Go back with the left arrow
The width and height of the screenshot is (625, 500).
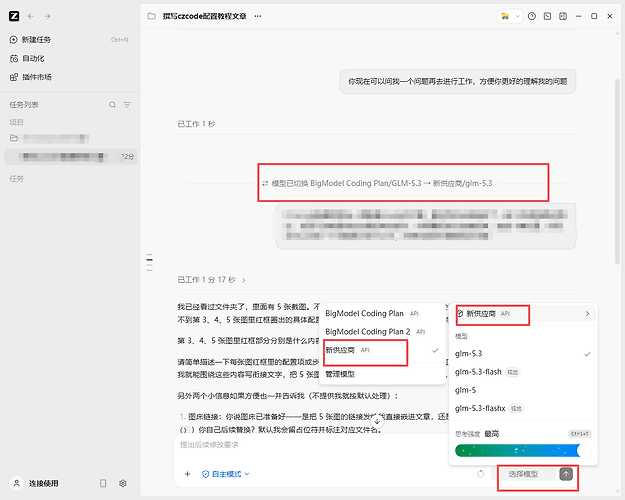(x=31, y=16)
